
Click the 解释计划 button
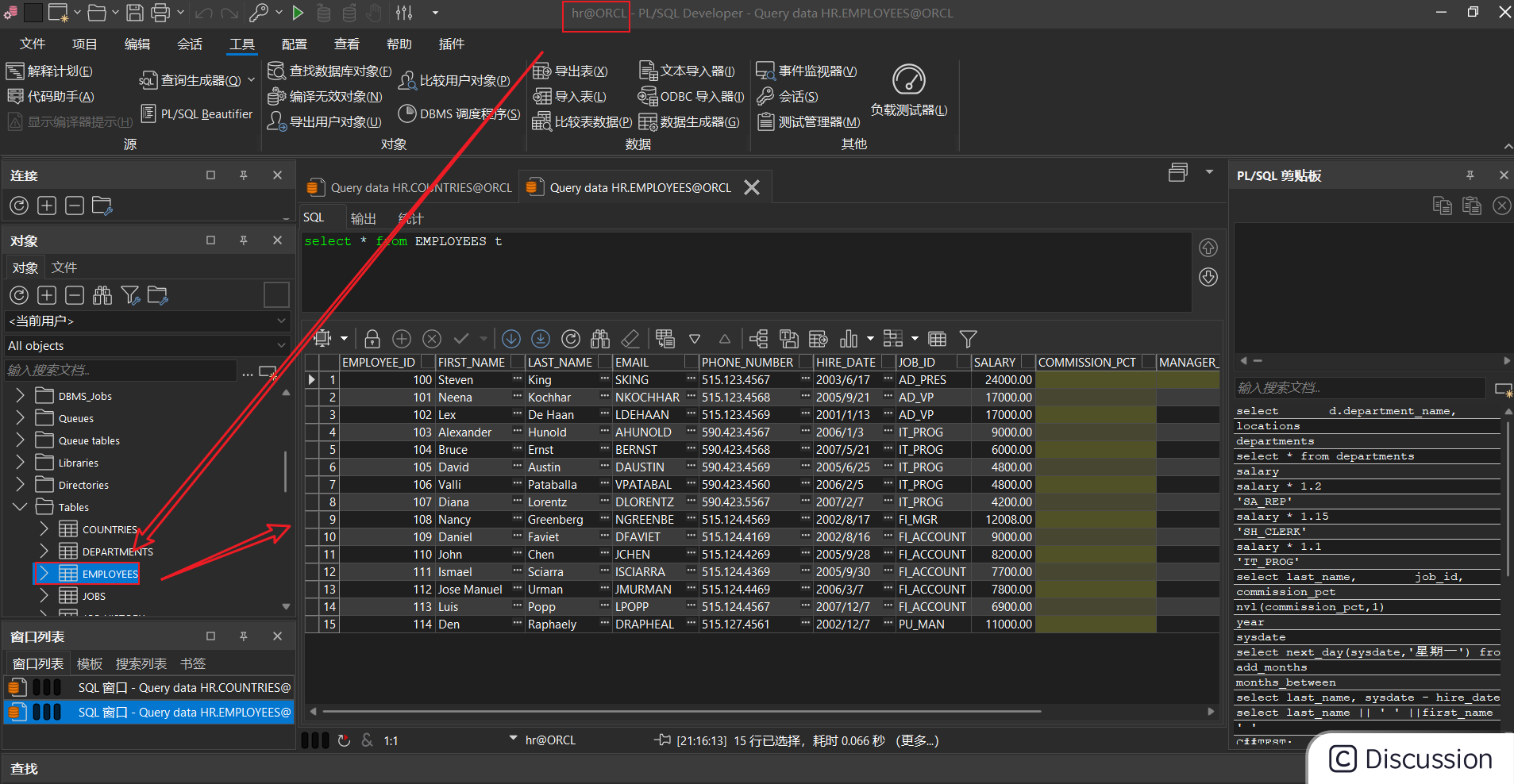click(50, 71)
